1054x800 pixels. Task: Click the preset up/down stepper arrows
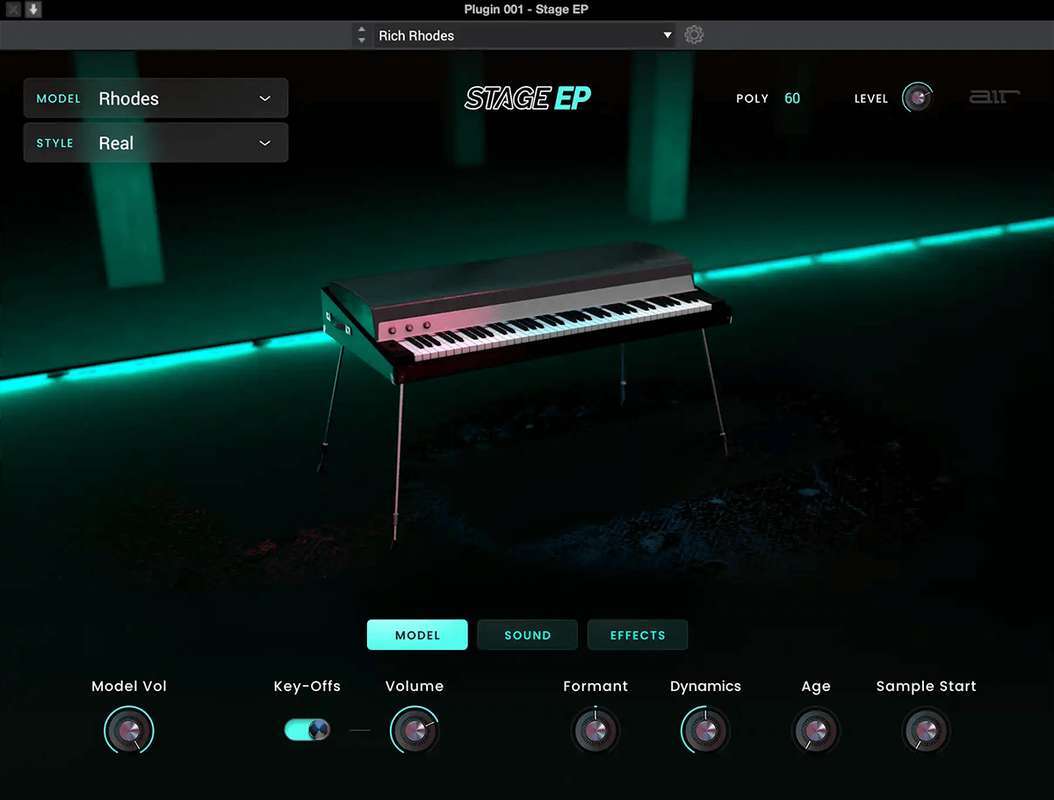[361, 35]
